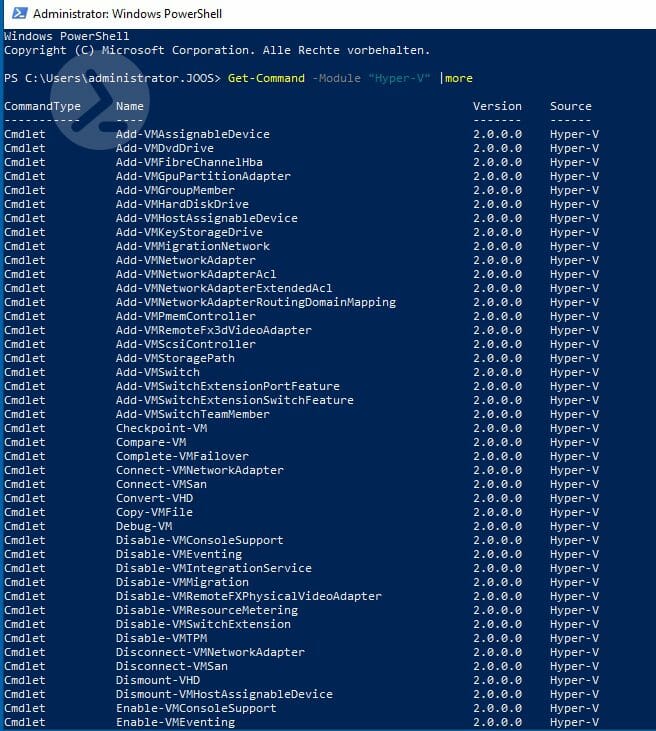Select the Add-VMDvdDrive entry
656x731 pixels.
pyautogui.click(x=165, y=148)
